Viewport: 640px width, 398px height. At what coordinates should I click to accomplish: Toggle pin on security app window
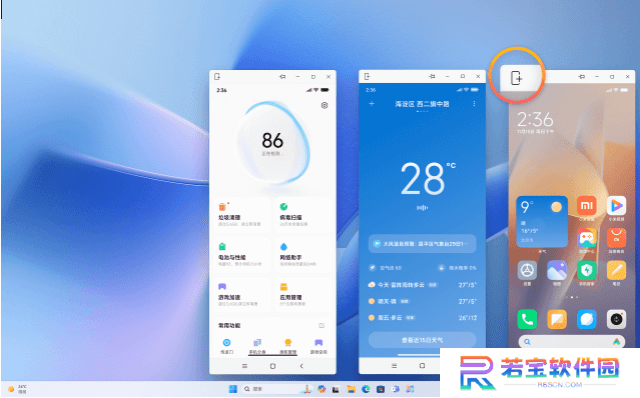click(282, 76)
